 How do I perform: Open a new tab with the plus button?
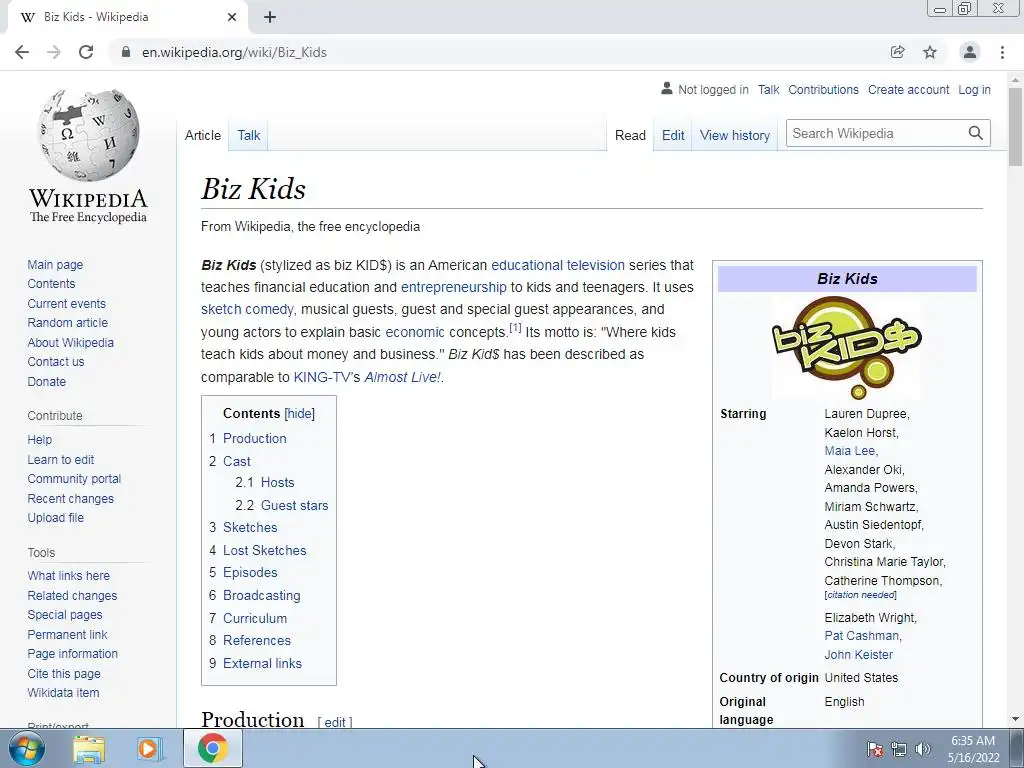(x=270, y=17)
